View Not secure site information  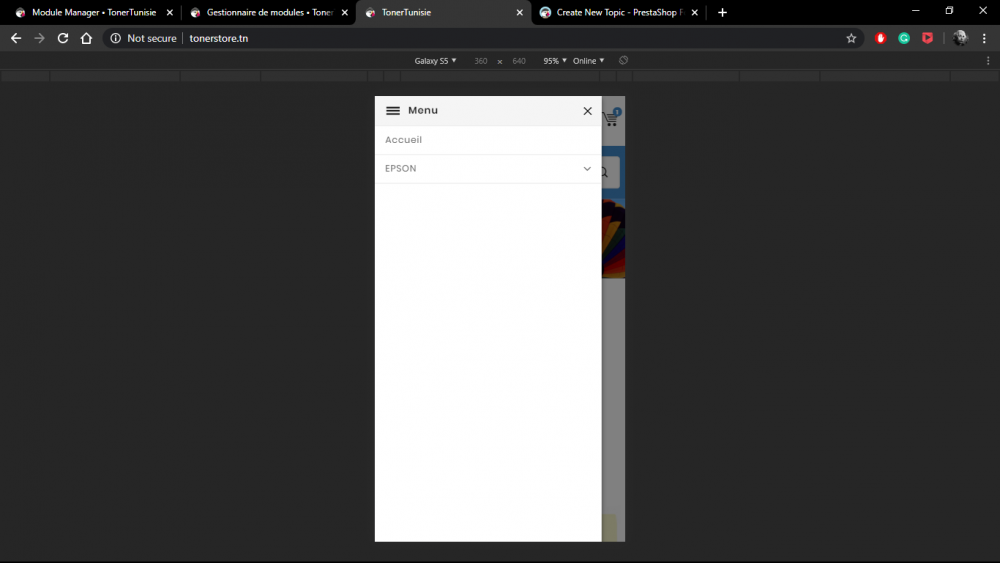click(143, 38)
